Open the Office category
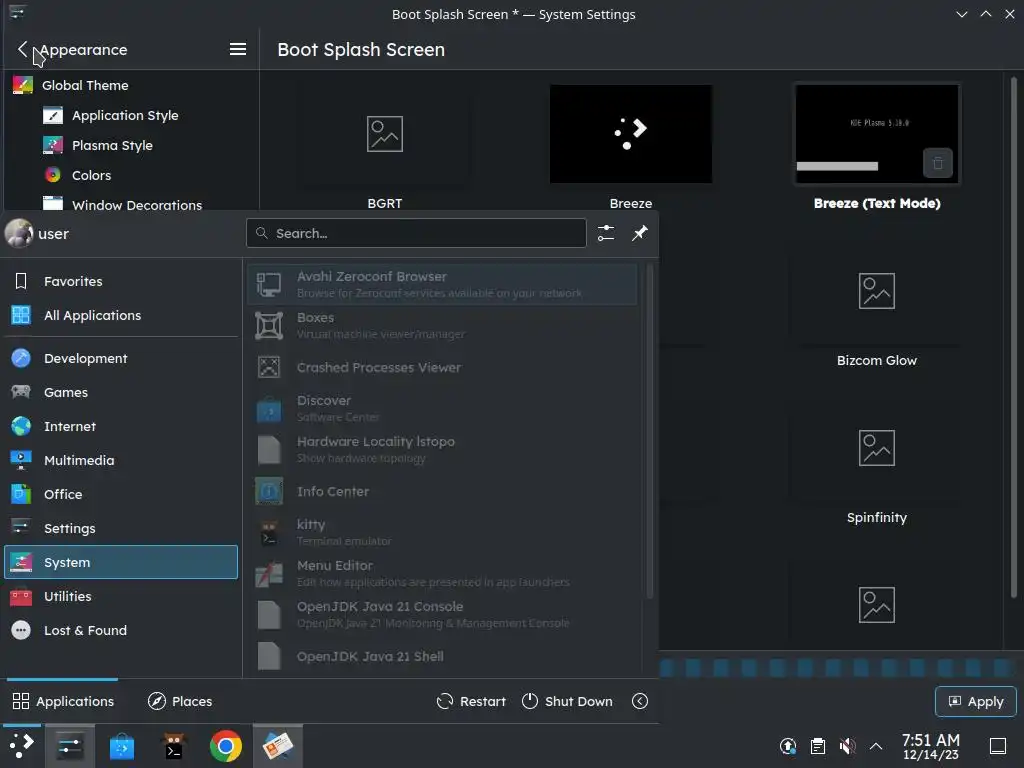The image size is (1024, 768). coord(121,494)
